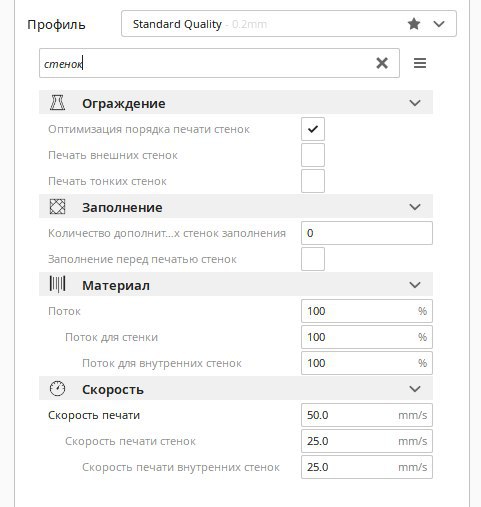Click the Печать тонких стенок label
This screenshot has width=481, height=507.
pyautogui.click(x=107, y=181)
